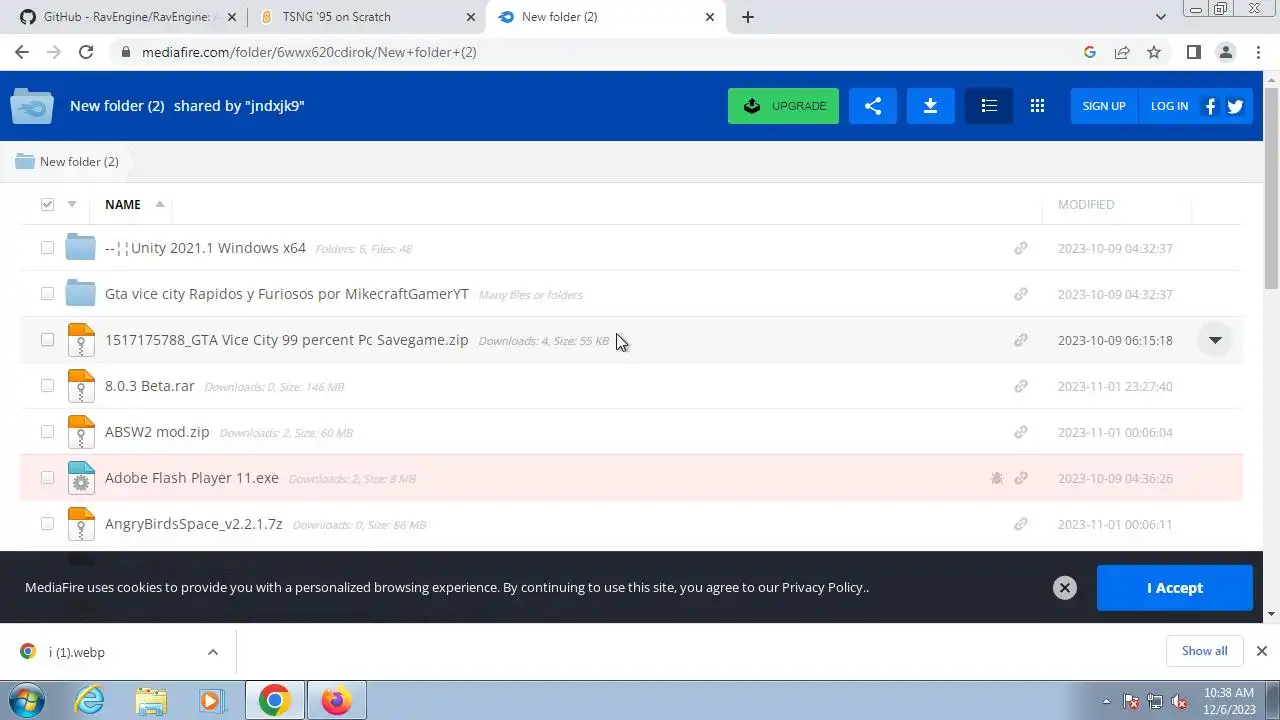Open selection dropdown arrow beside header checkbox

coord(72,204)
